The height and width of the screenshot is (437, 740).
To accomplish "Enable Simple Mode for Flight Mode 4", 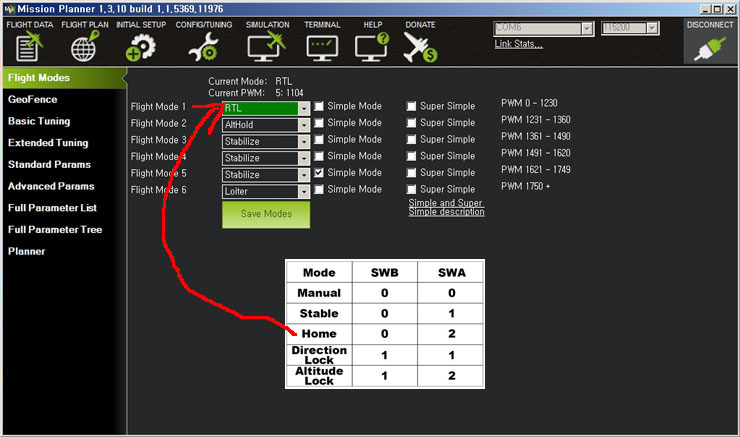I will 319,156.
